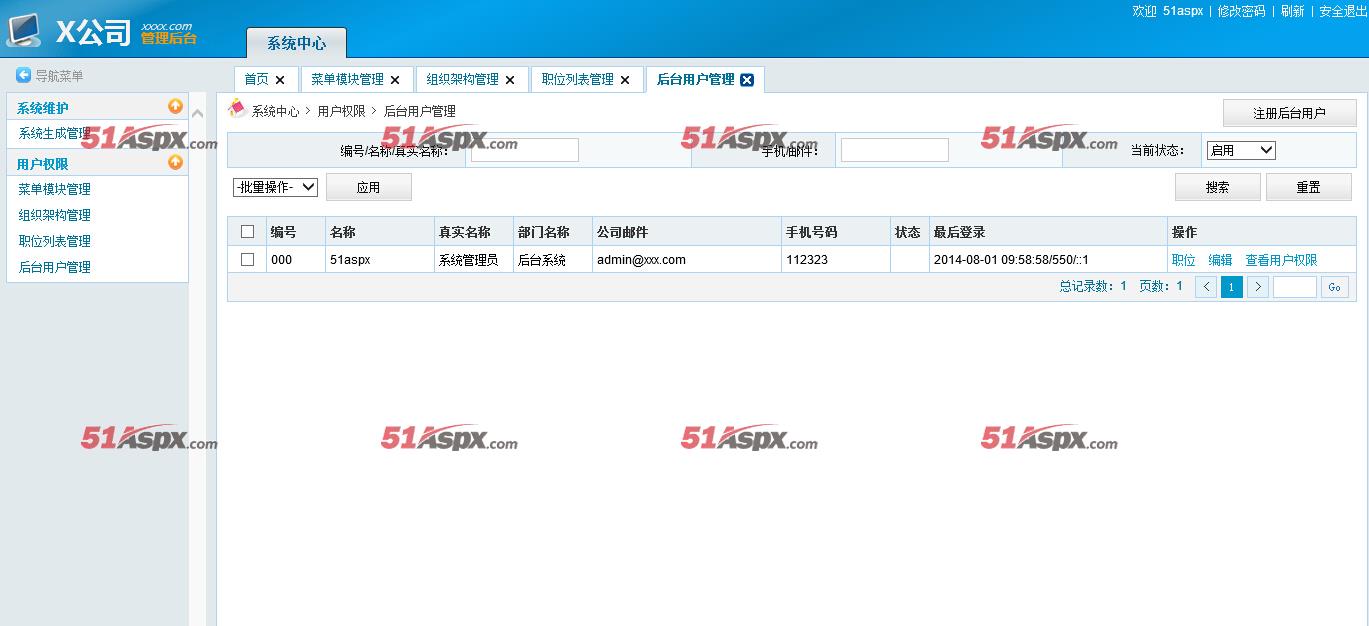Image resolution: width=1369 pixels, height=626 pixels.
Task: Click the 修改密码 link at top
Action: [x=1241, y=11]
